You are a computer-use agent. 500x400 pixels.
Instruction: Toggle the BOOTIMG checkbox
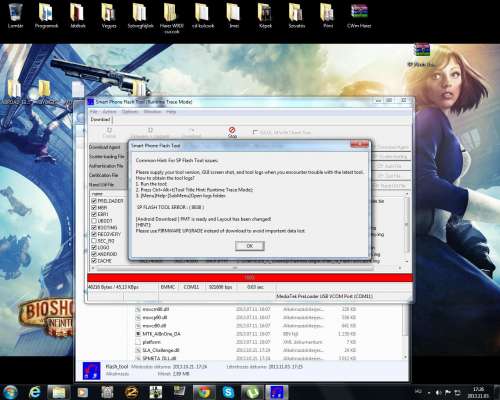pyautogui.click(x=94, y=228)
